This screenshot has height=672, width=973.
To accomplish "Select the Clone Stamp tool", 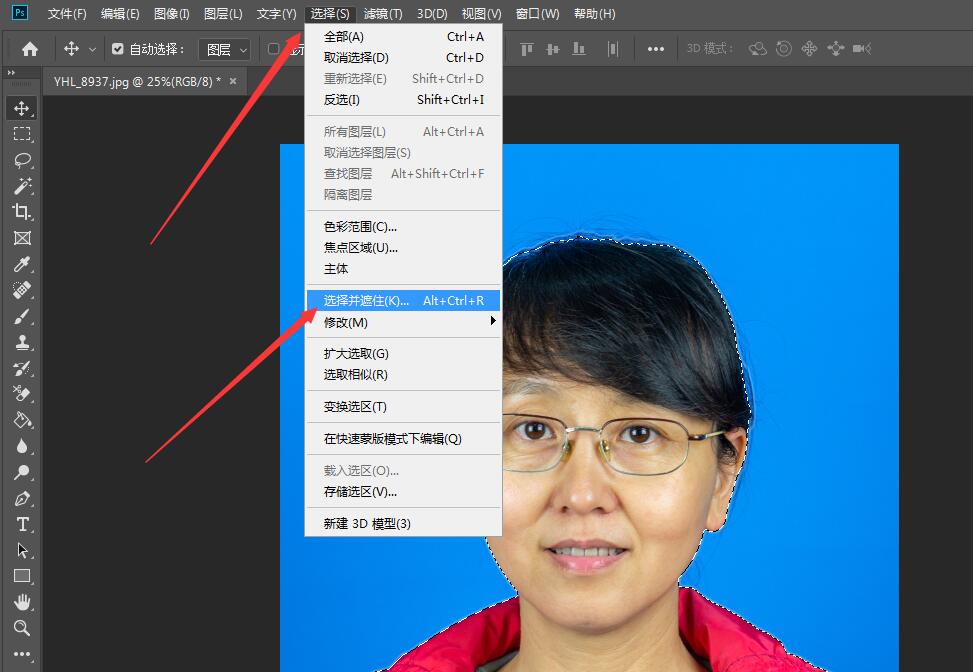I will [22, 342].
